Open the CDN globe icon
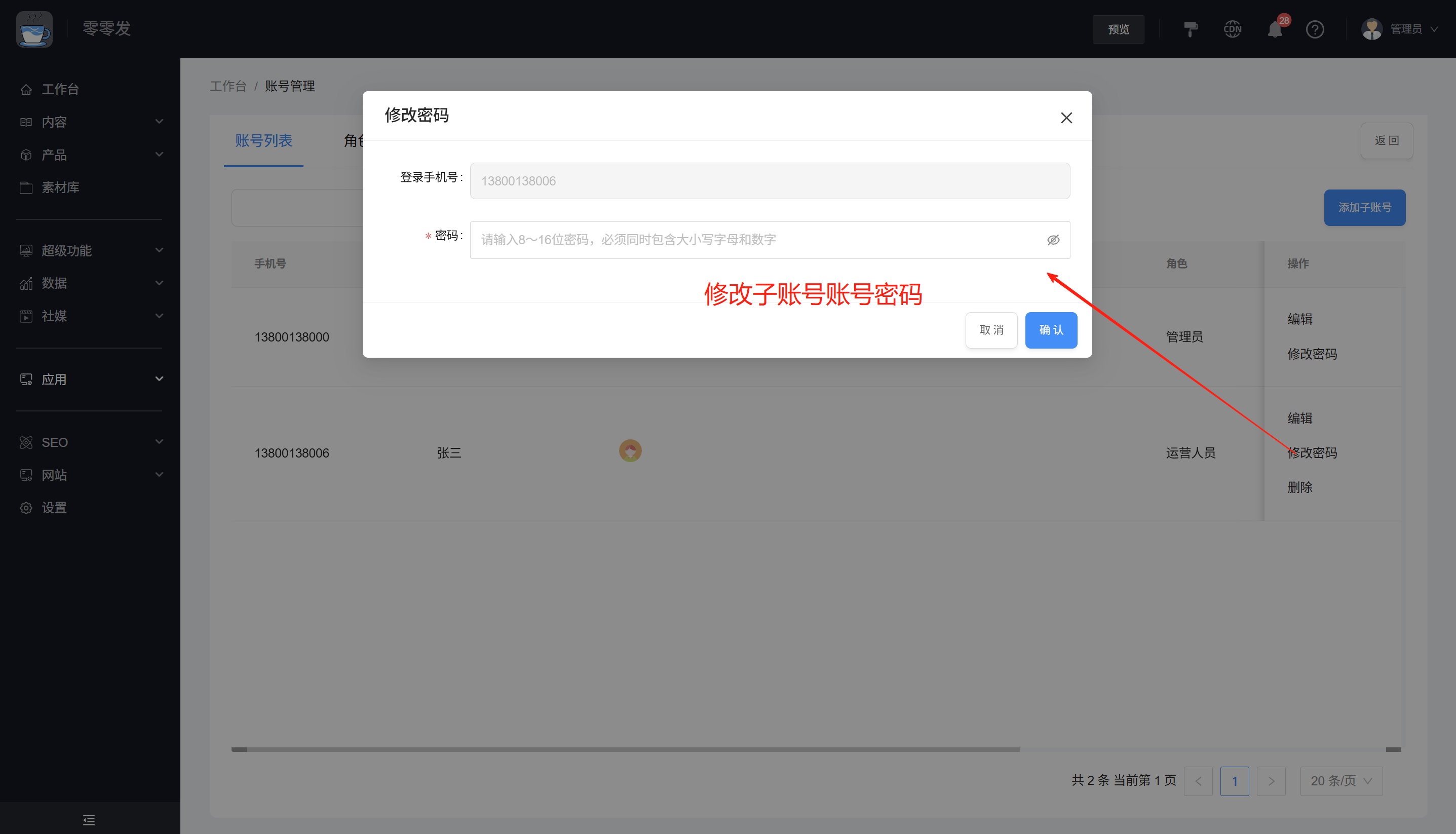Viewport: 1456px width, 834px height. (1232, 29)
